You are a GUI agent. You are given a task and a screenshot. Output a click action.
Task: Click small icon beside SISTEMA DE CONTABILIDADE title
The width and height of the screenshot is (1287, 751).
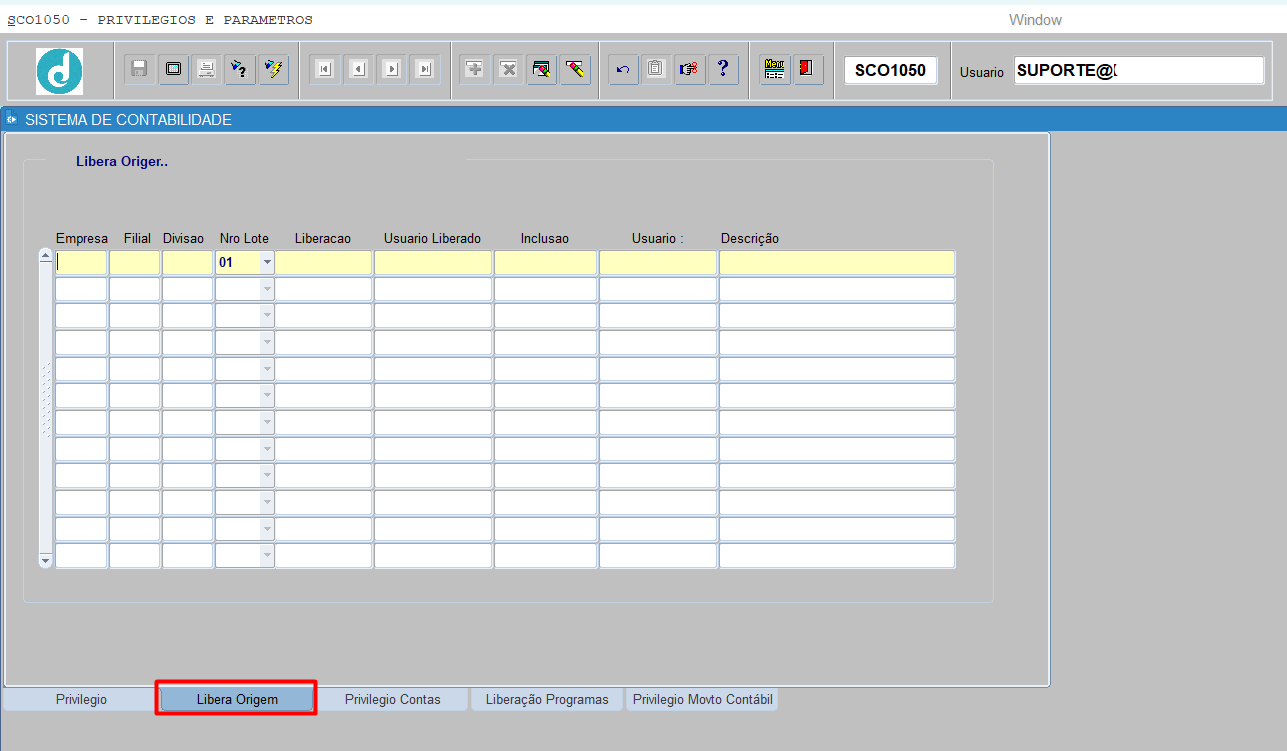click(12, 120)
